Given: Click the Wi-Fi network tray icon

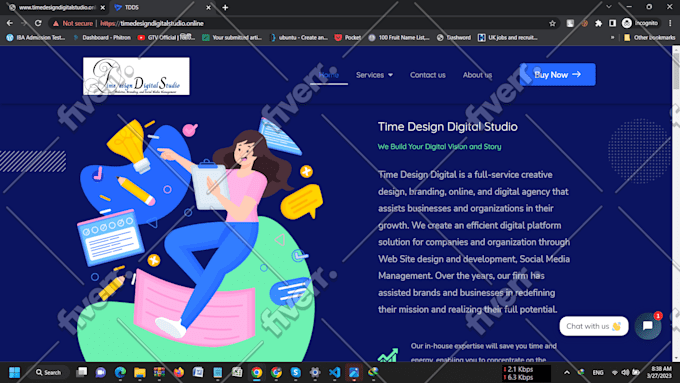Looking at the screenshot, I should point(615,373).
